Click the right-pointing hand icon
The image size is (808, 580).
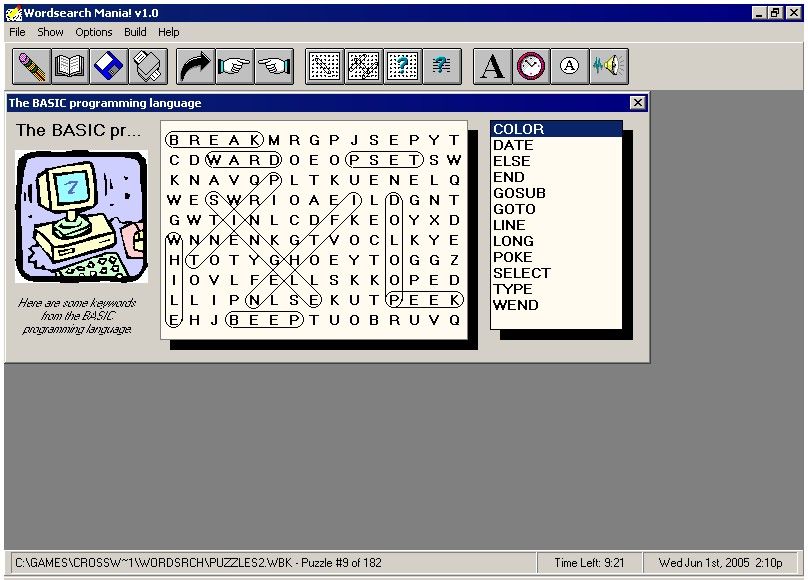[234, 67]
